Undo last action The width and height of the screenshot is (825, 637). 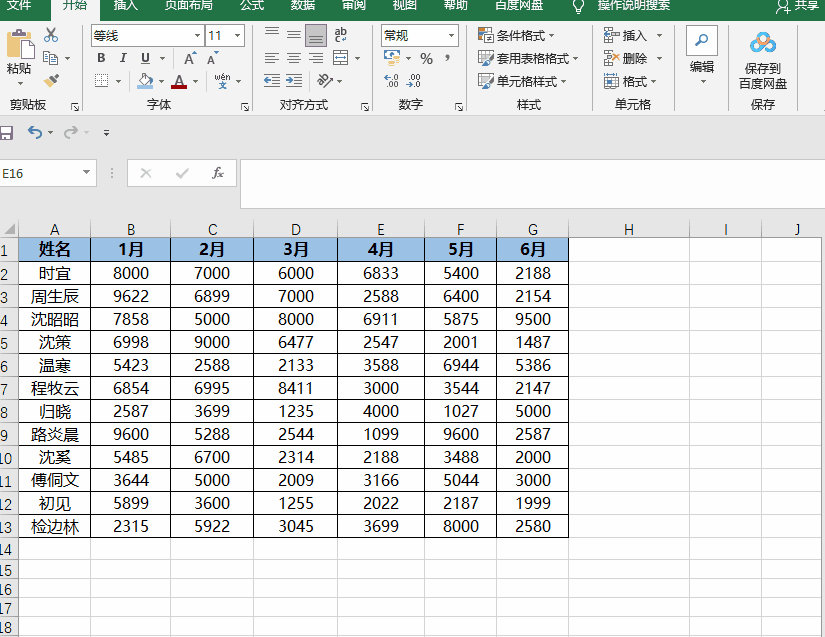click(35, 132)
